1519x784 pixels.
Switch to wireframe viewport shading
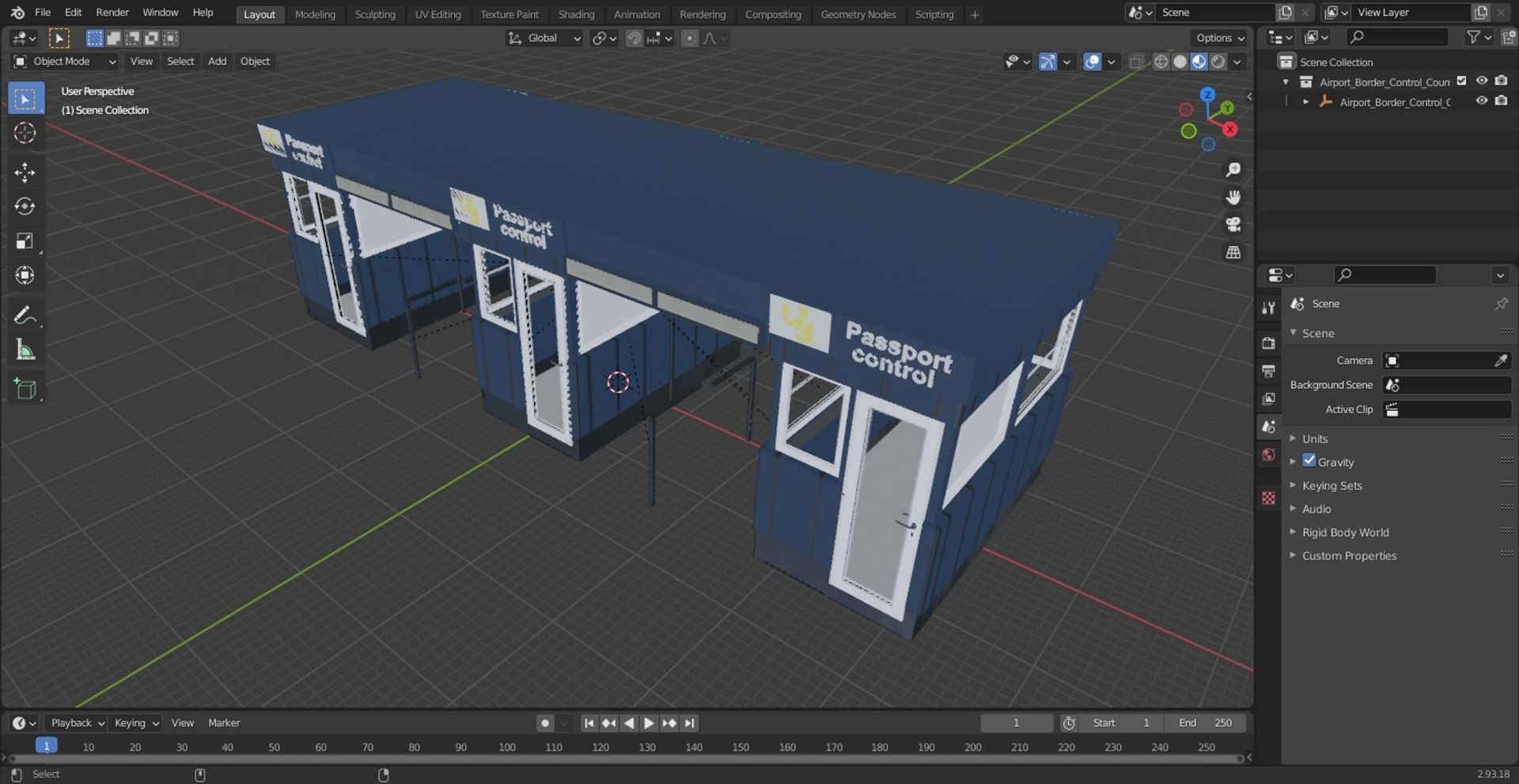click(1161, 61)
